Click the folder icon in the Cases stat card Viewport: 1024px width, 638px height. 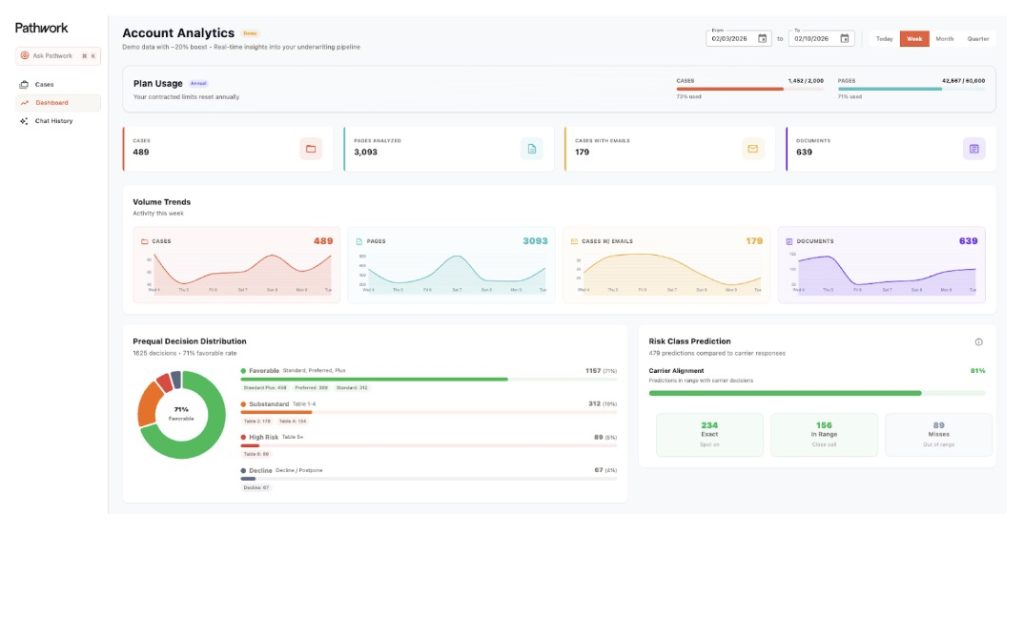[x=311, y=149]
